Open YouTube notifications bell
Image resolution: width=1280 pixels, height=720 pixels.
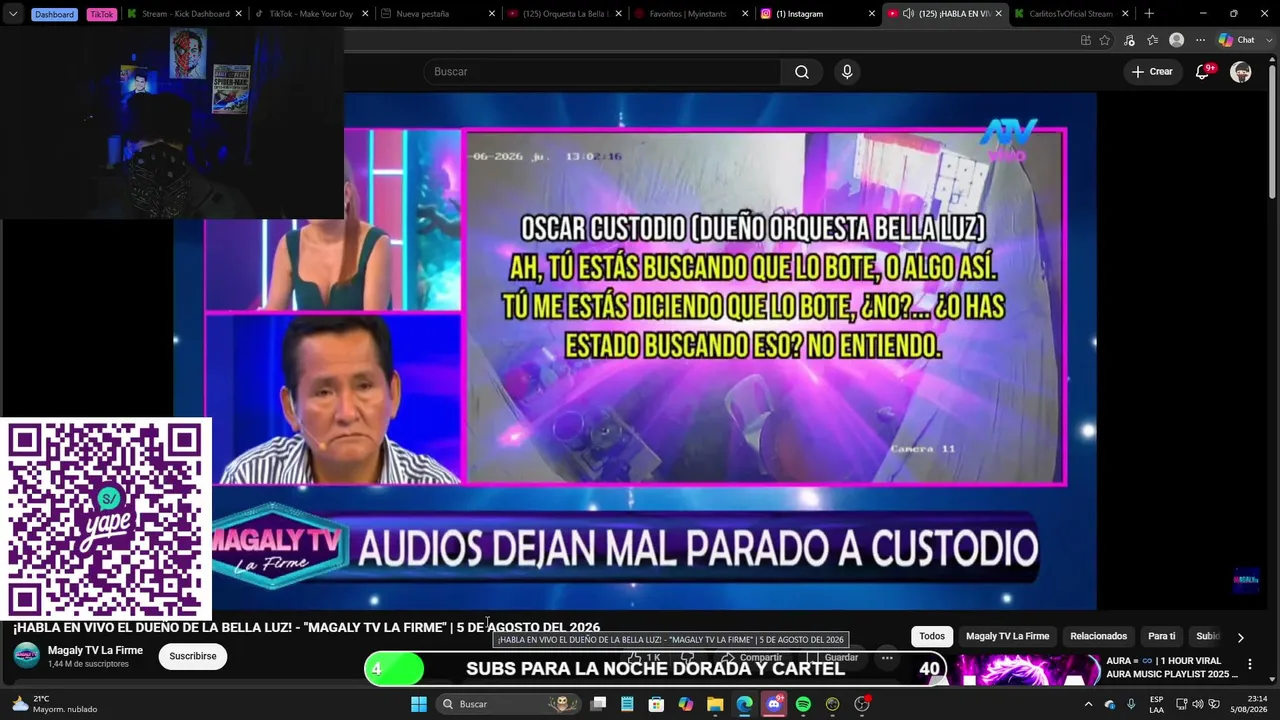(1203, 72)
